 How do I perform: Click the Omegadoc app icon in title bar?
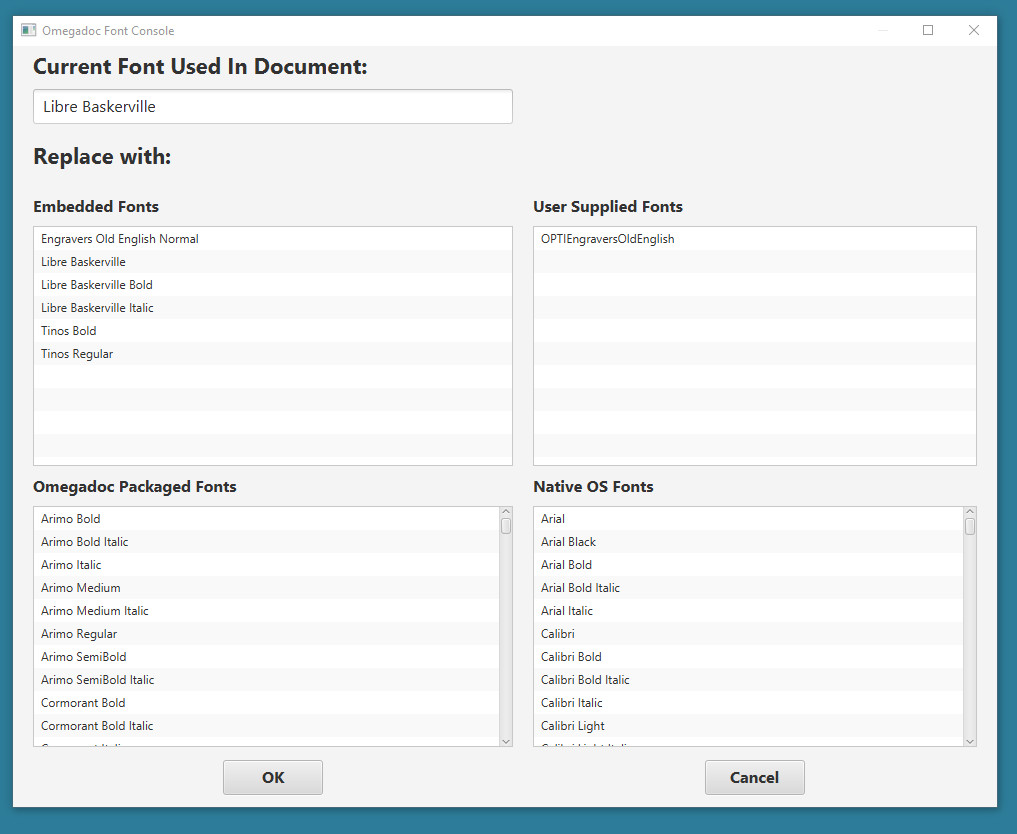point(29,30)
